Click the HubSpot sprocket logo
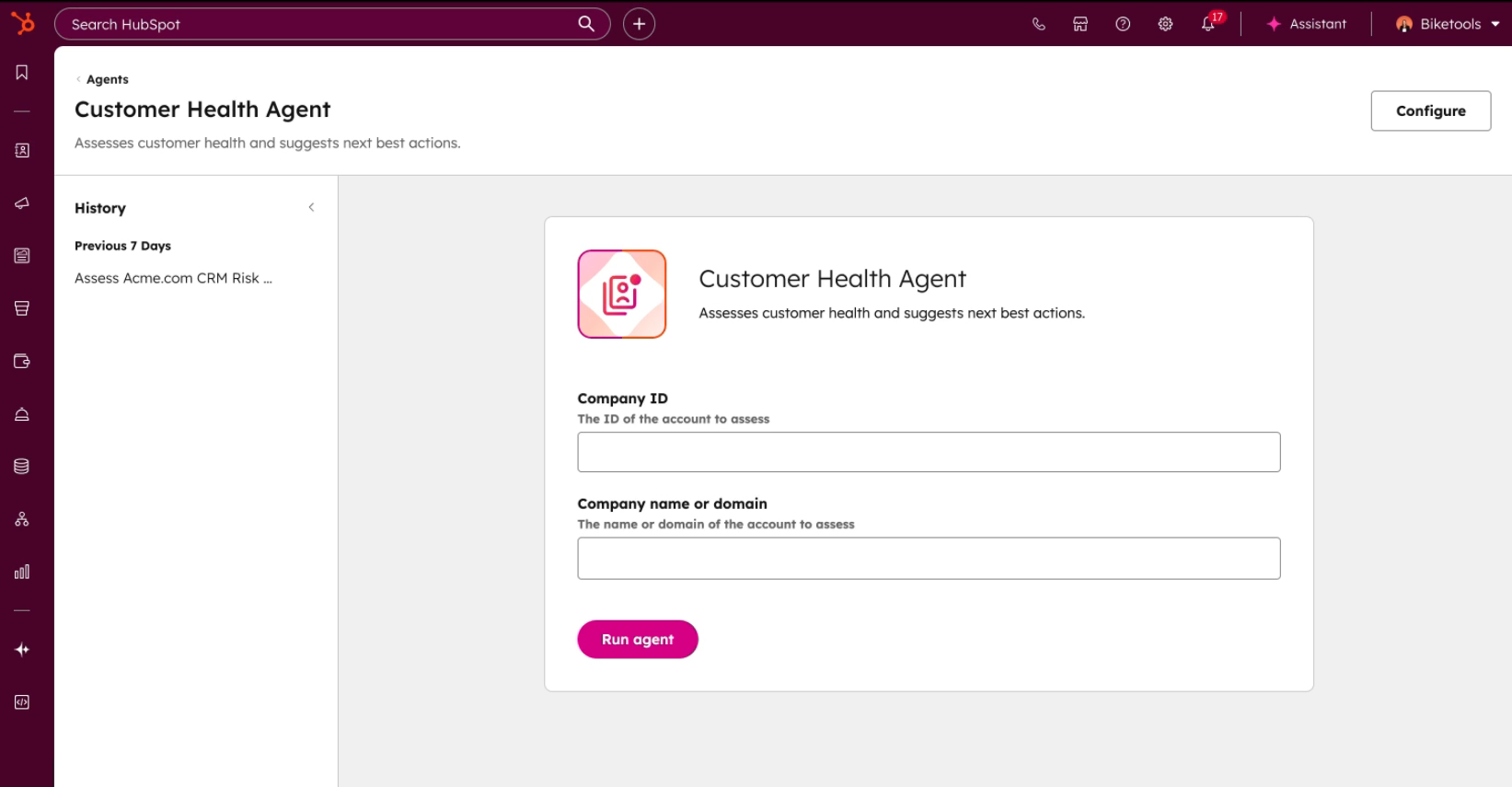 [23, 23]
